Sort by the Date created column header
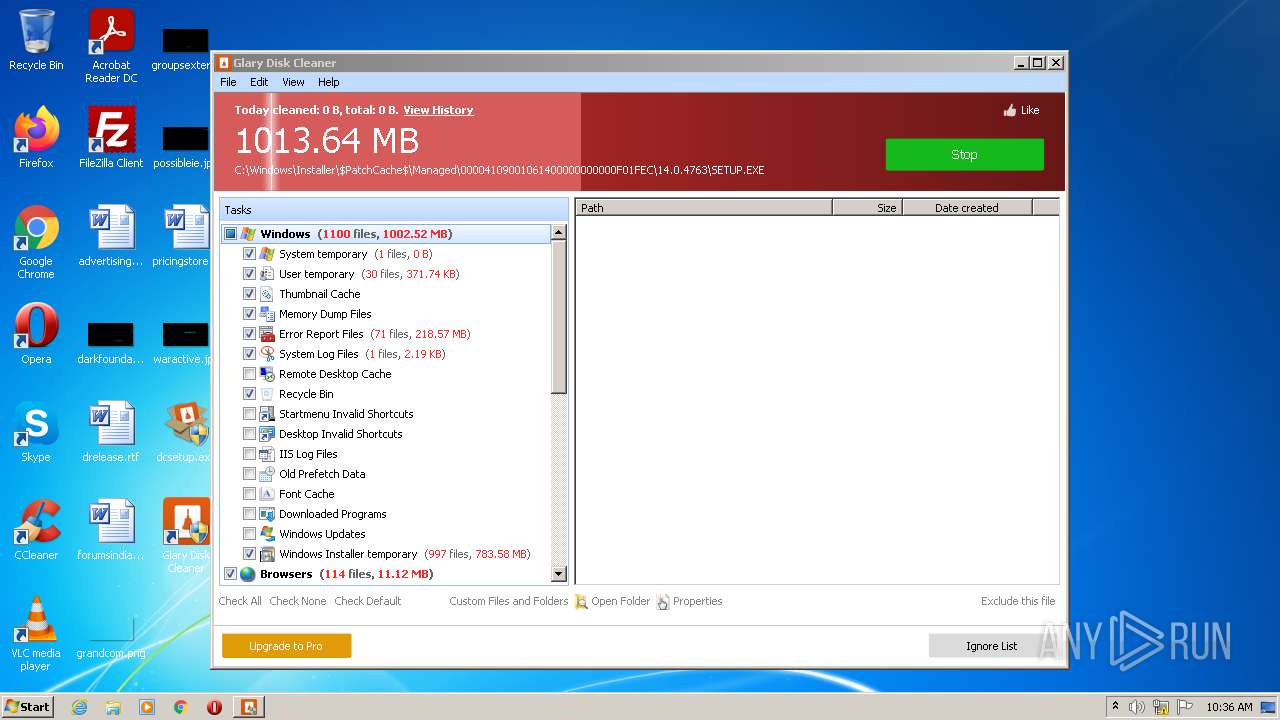Viewport: 1280px width, 720px height. coord(967,207)
